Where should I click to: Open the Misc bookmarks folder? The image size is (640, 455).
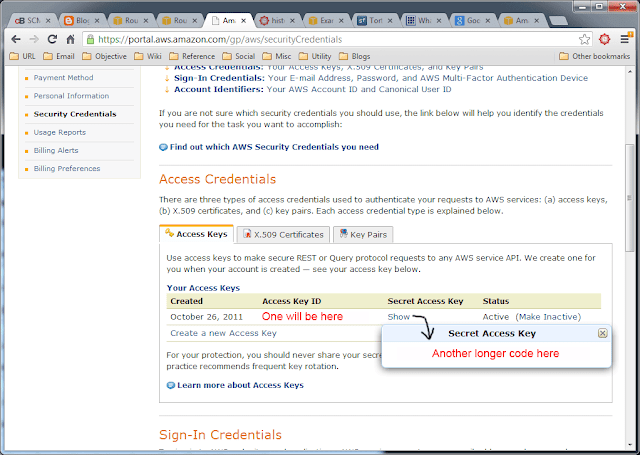click(277, 56)
